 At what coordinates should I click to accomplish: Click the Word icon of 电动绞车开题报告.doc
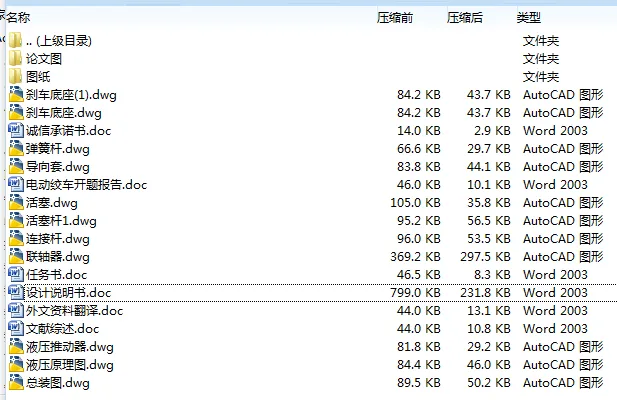16,184
